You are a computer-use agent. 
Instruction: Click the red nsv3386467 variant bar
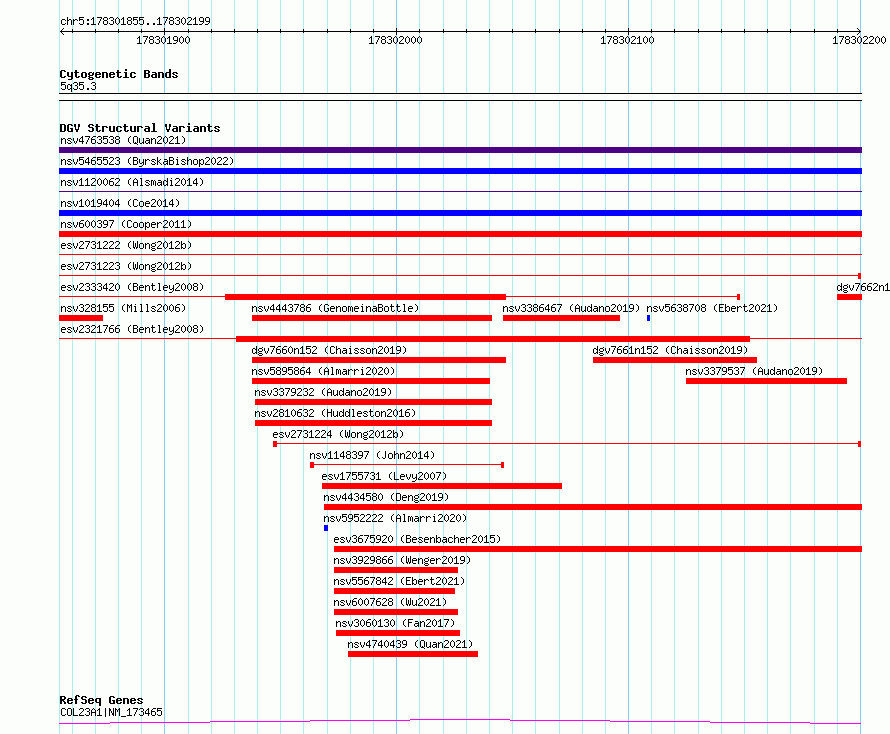point(561,318)
